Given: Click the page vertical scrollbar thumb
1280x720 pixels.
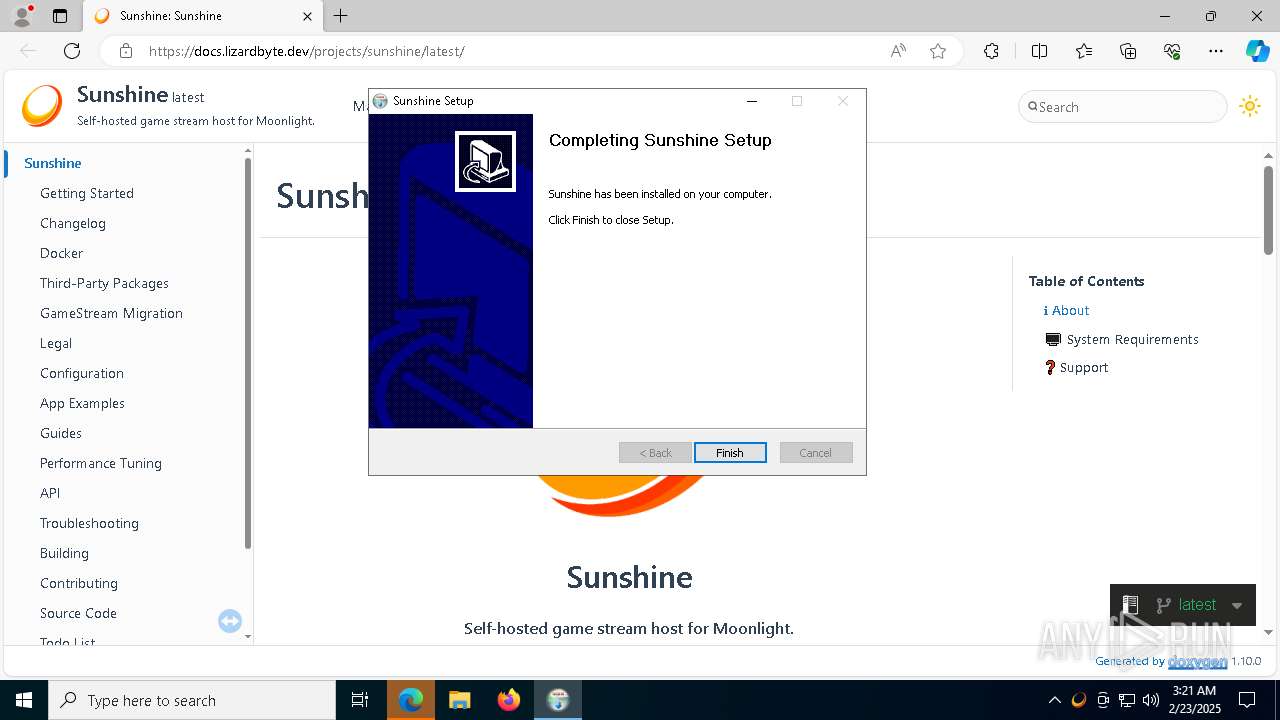Looking at the screenshot, I should click(1268, 209).
